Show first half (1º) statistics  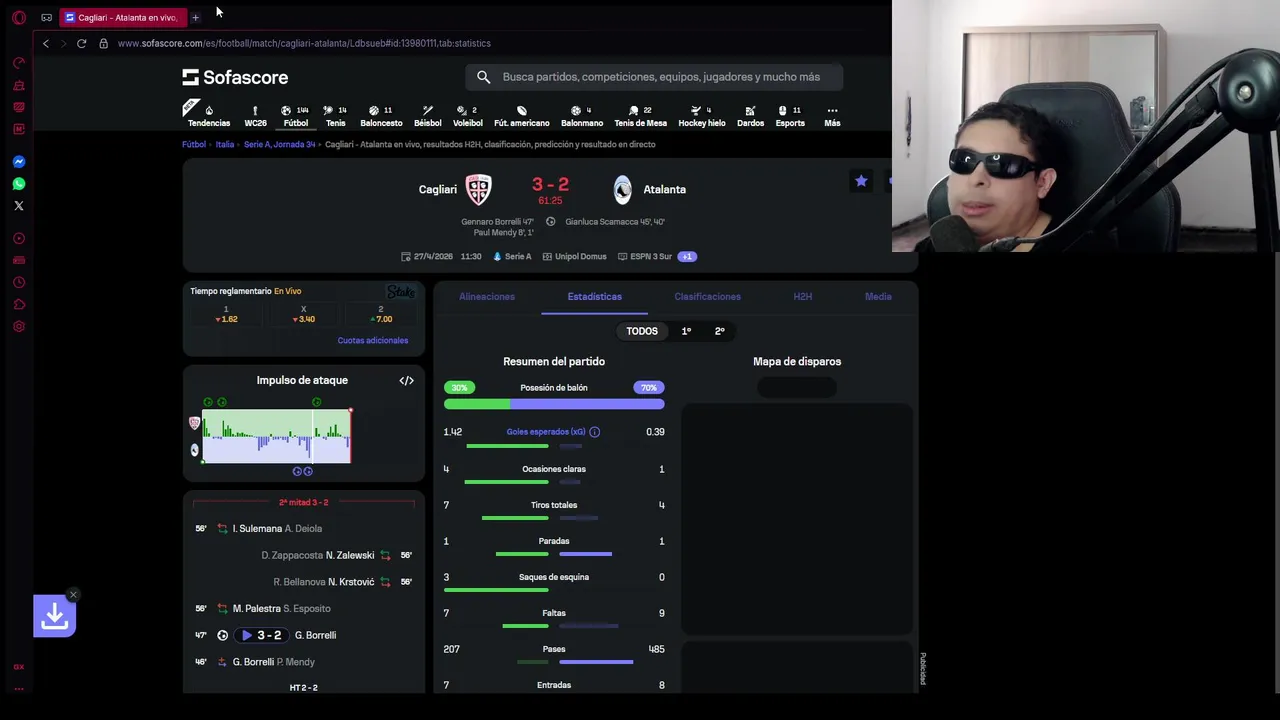[686, 331]
